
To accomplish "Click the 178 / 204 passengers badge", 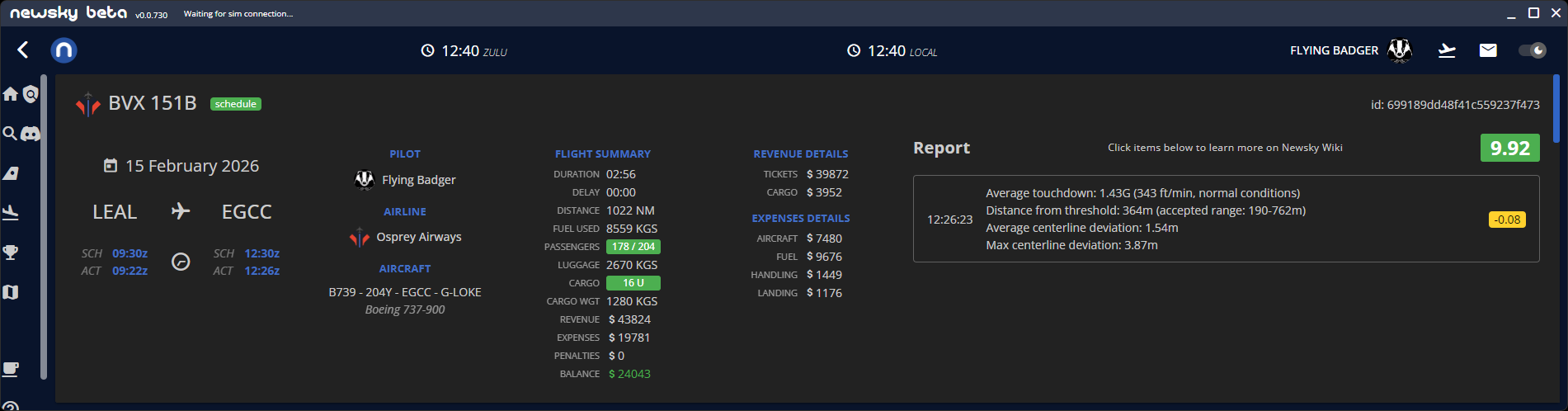I will tap(633, 247).
